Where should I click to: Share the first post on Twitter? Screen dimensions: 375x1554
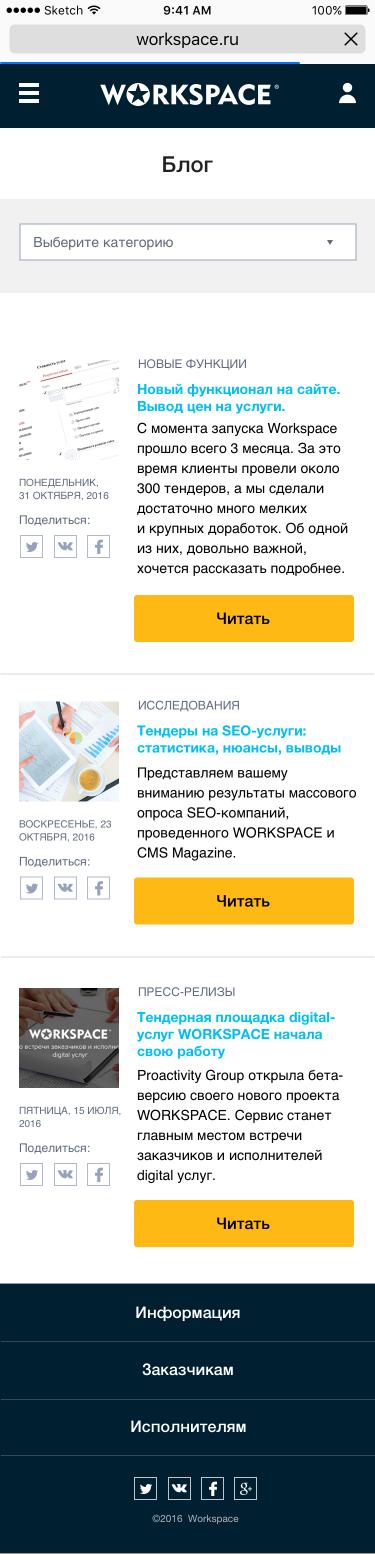32,547
